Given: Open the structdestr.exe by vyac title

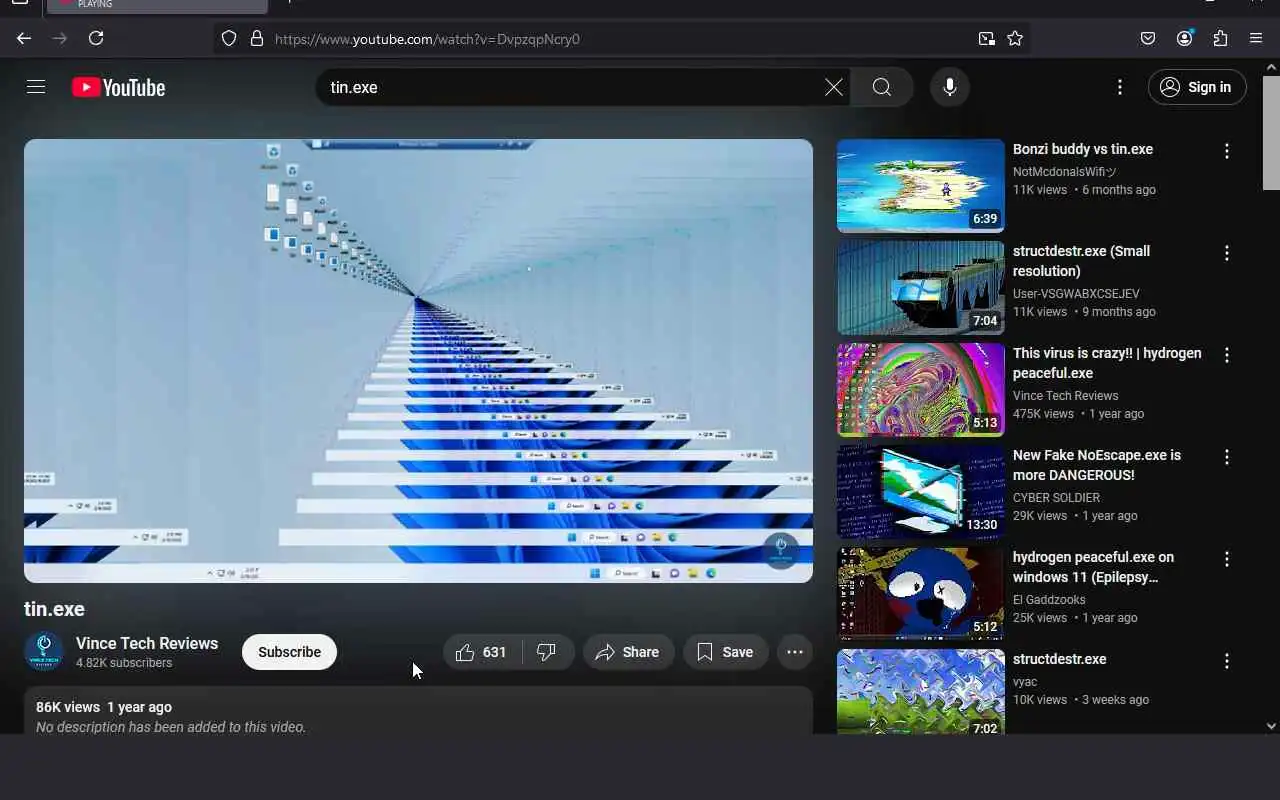Looking at the screenshot, I should [1060, 659].
